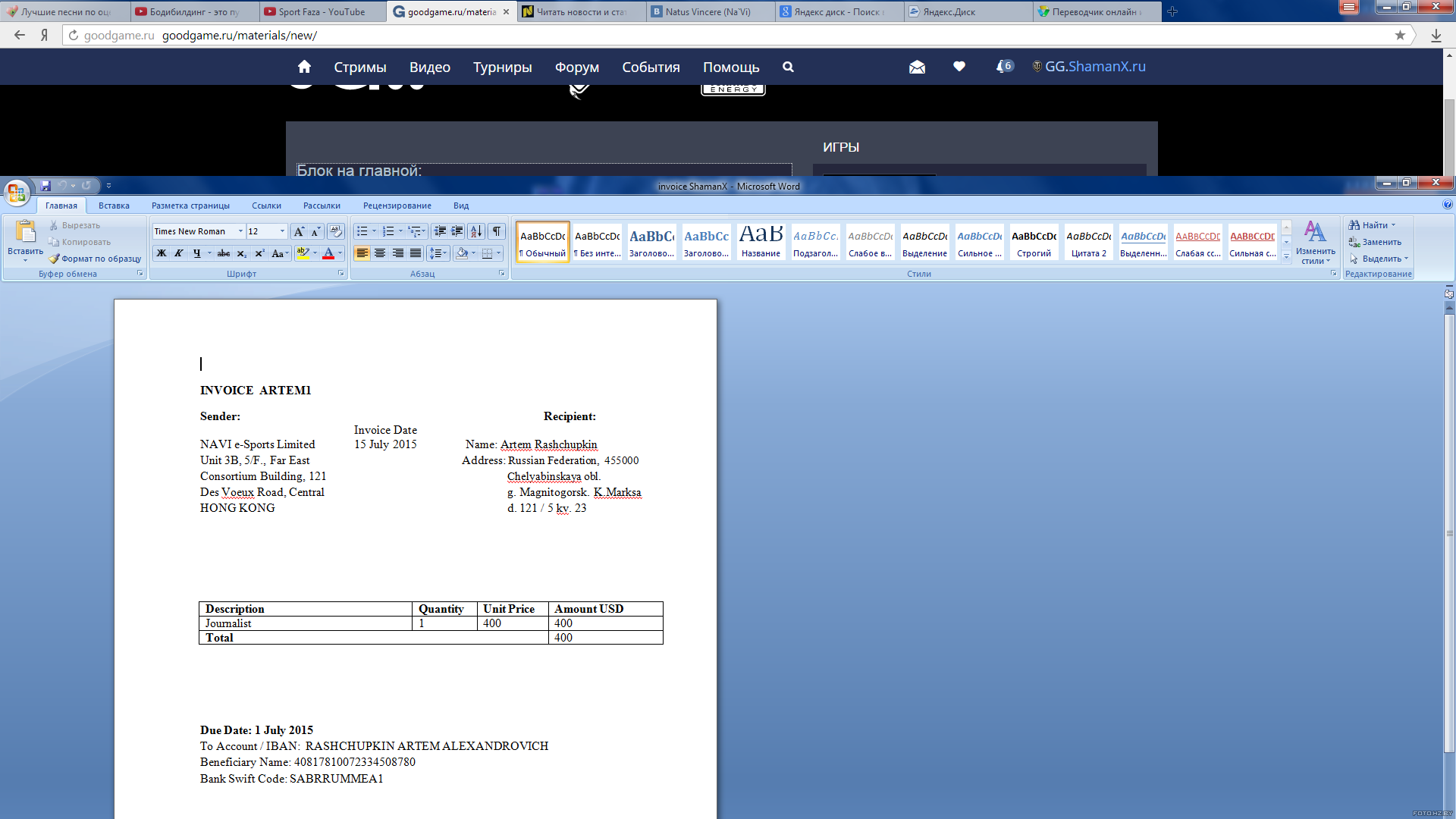The image size is (1456, 819).
Task: Toggle strikethrough (abc) formatting
Action: point(224,253)
